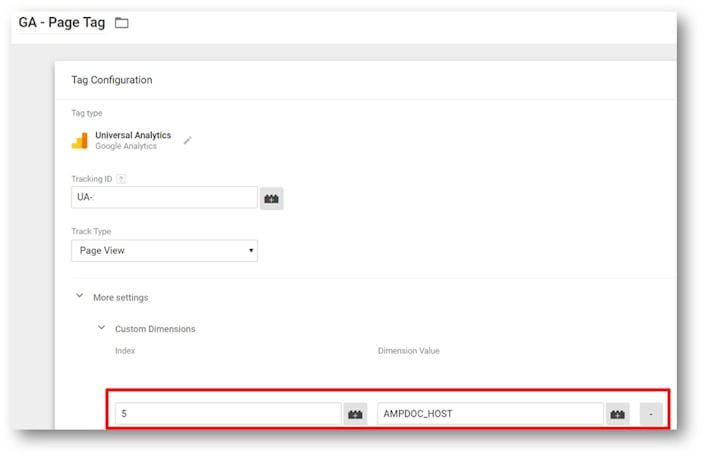The width and height of the screenshot is (705, 457).
Task: Click the Index input field containing 5
Action: [x=228, y=414]
